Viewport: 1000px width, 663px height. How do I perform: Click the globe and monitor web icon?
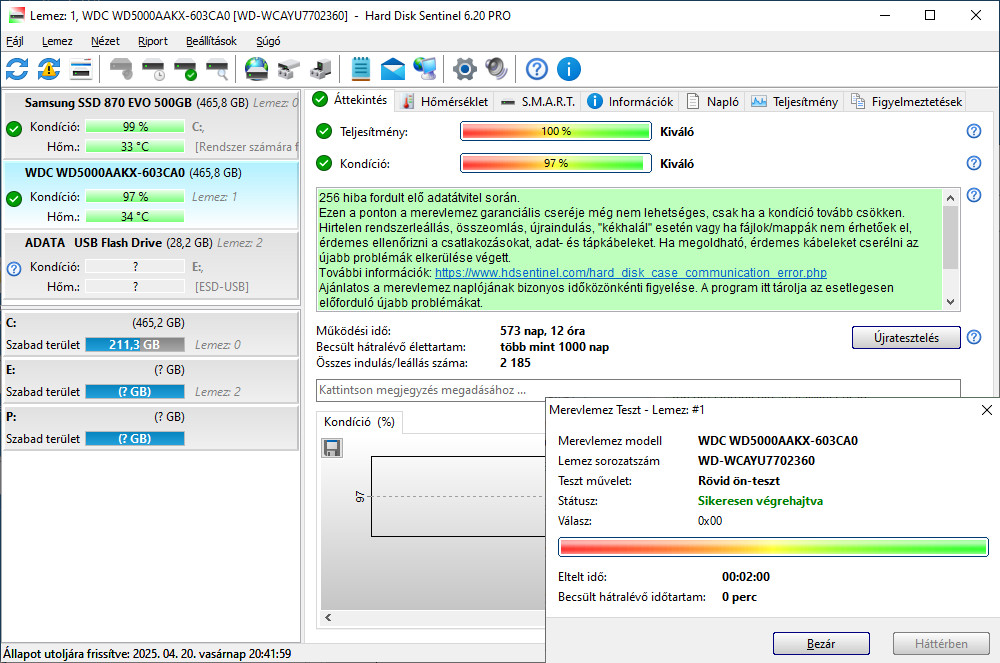tap(425, 69)
